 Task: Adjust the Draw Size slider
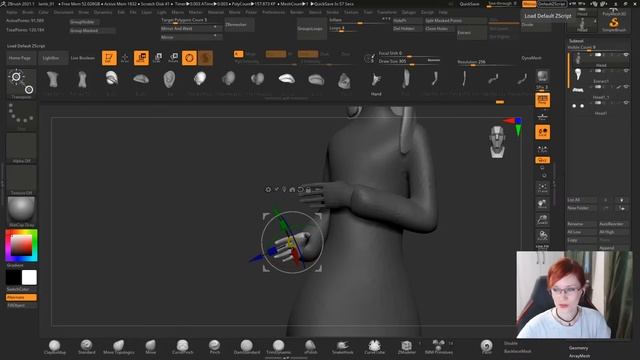click(409, 61)
